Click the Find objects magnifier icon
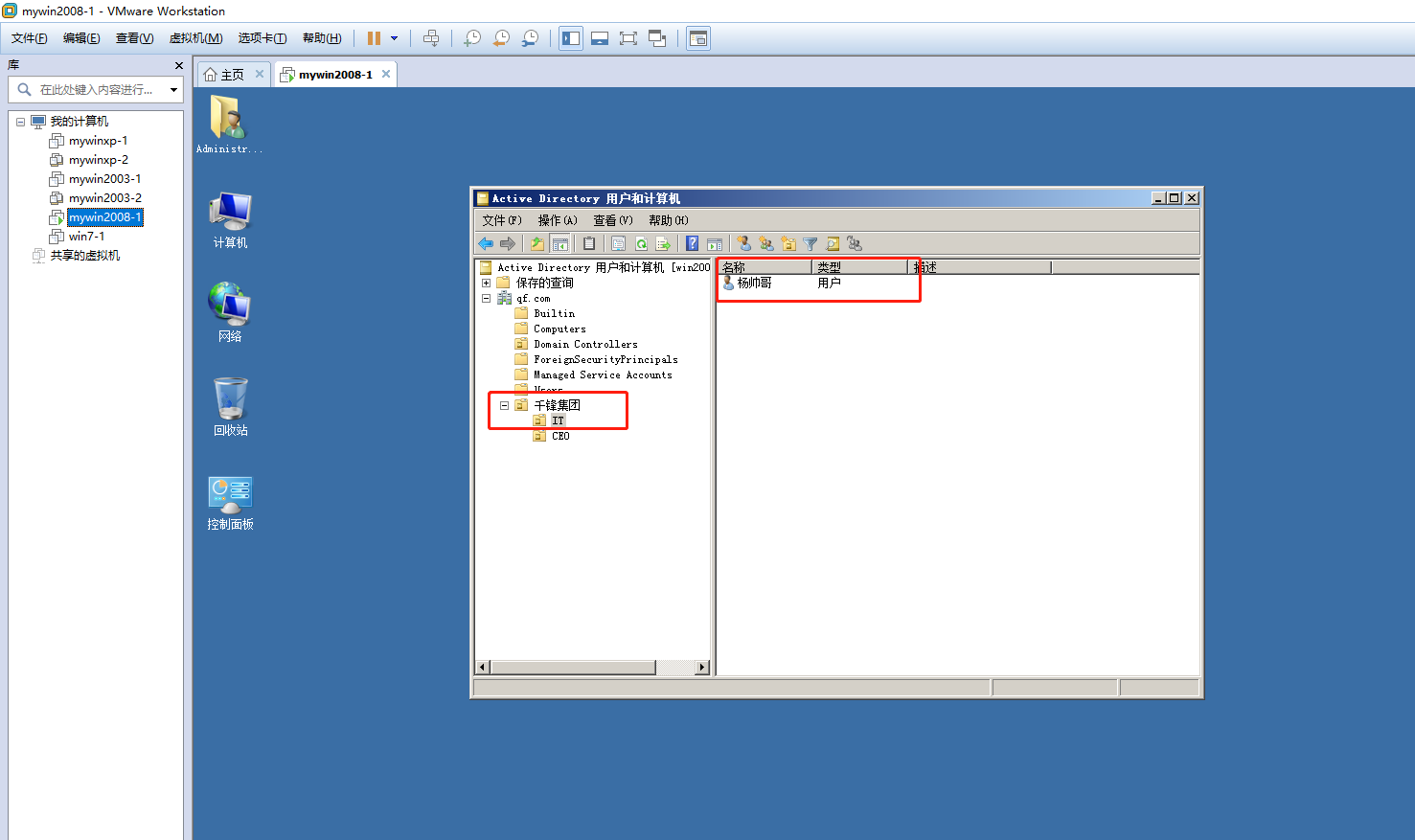 click(833, 243)
